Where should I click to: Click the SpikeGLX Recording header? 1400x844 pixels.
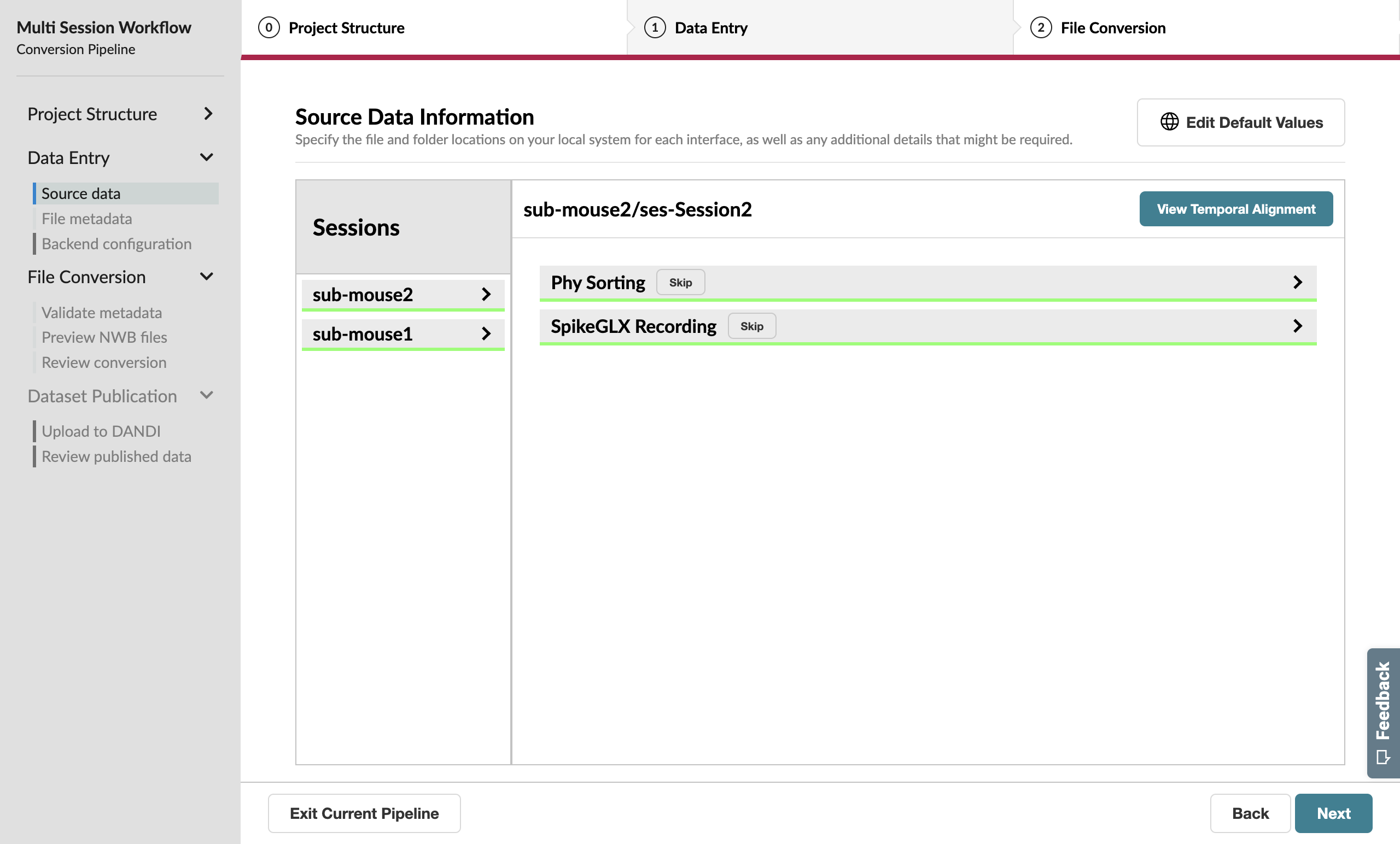tap(928, 326)
